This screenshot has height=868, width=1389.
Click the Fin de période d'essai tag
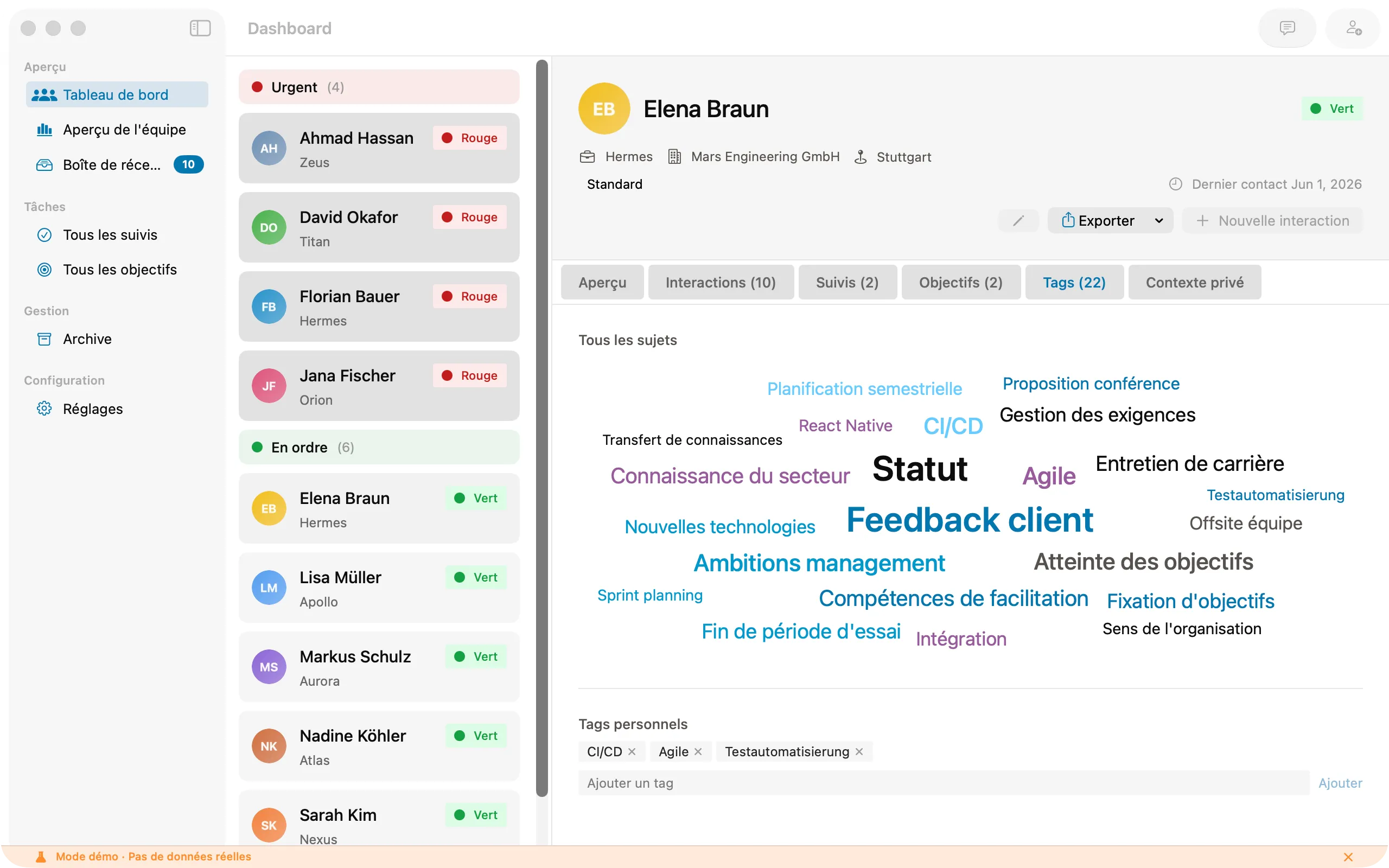801,631
